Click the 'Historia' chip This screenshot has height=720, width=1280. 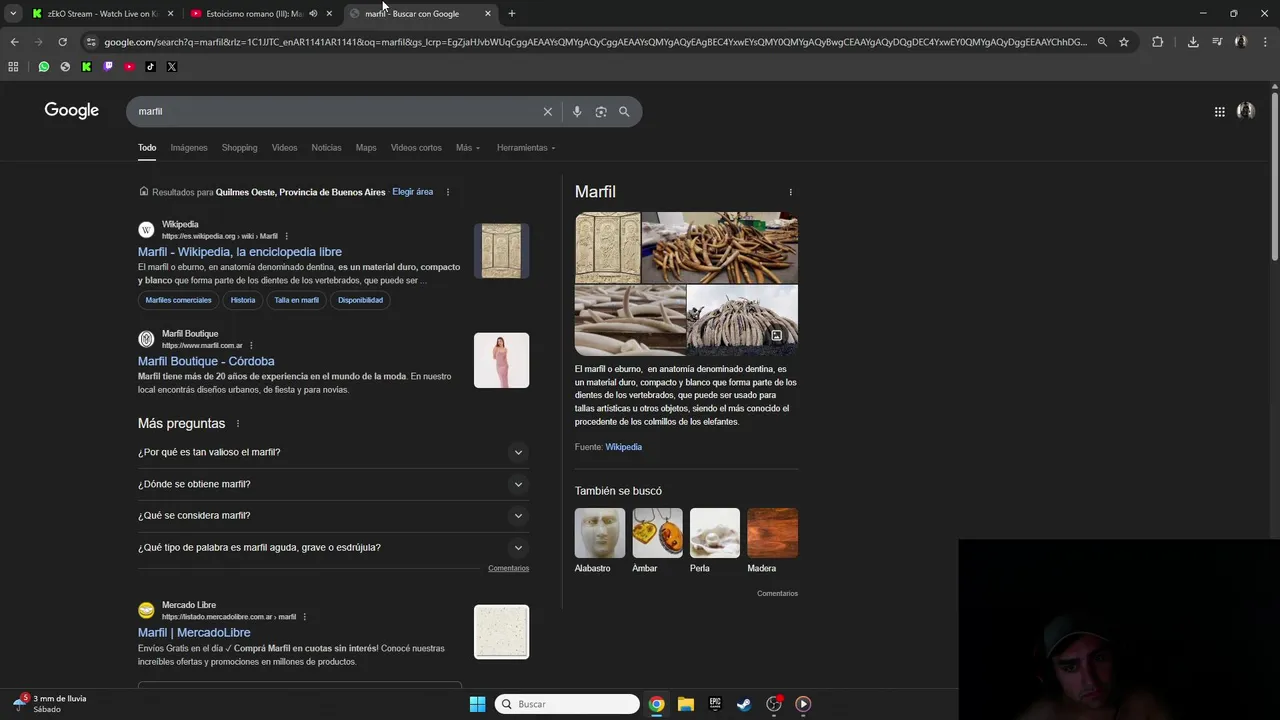click(x=243, y=300)
